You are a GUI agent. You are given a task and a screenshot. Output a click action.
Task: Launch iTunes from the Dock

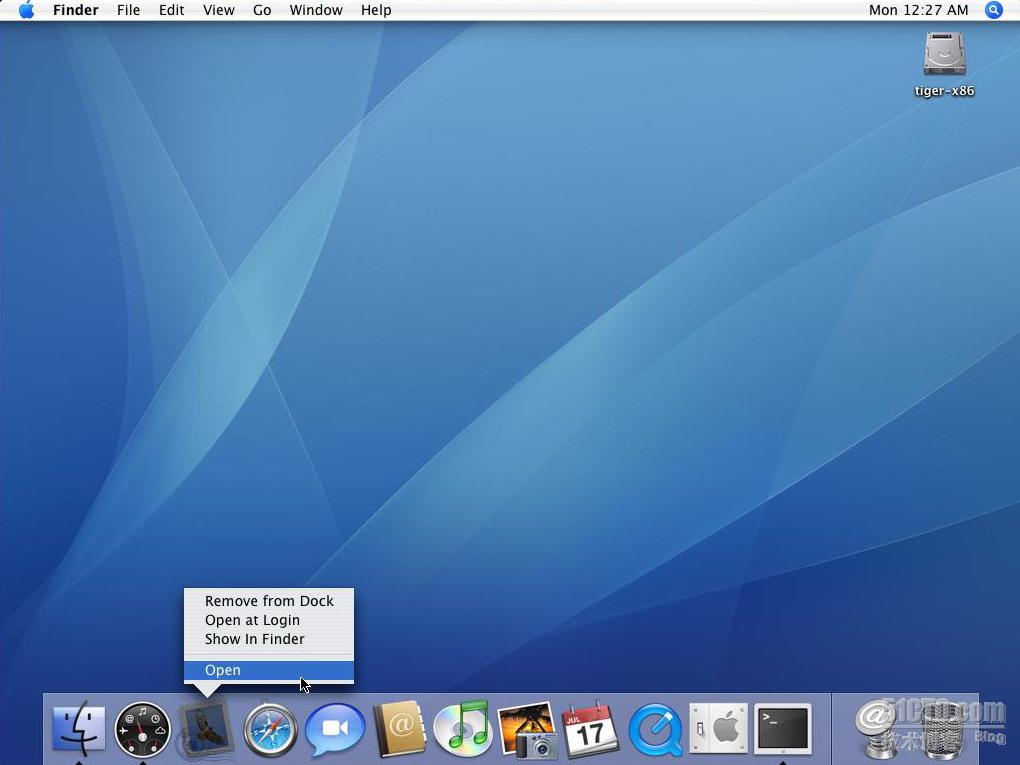463,729
